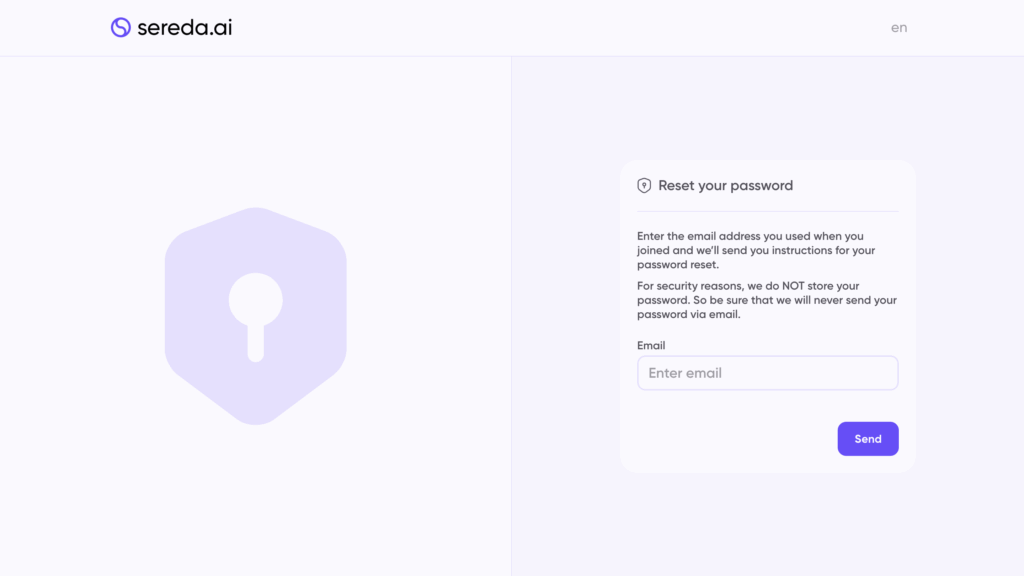Click the "Enter email" placeholder text
This screenshot has width=1024, height=576.
685,373
